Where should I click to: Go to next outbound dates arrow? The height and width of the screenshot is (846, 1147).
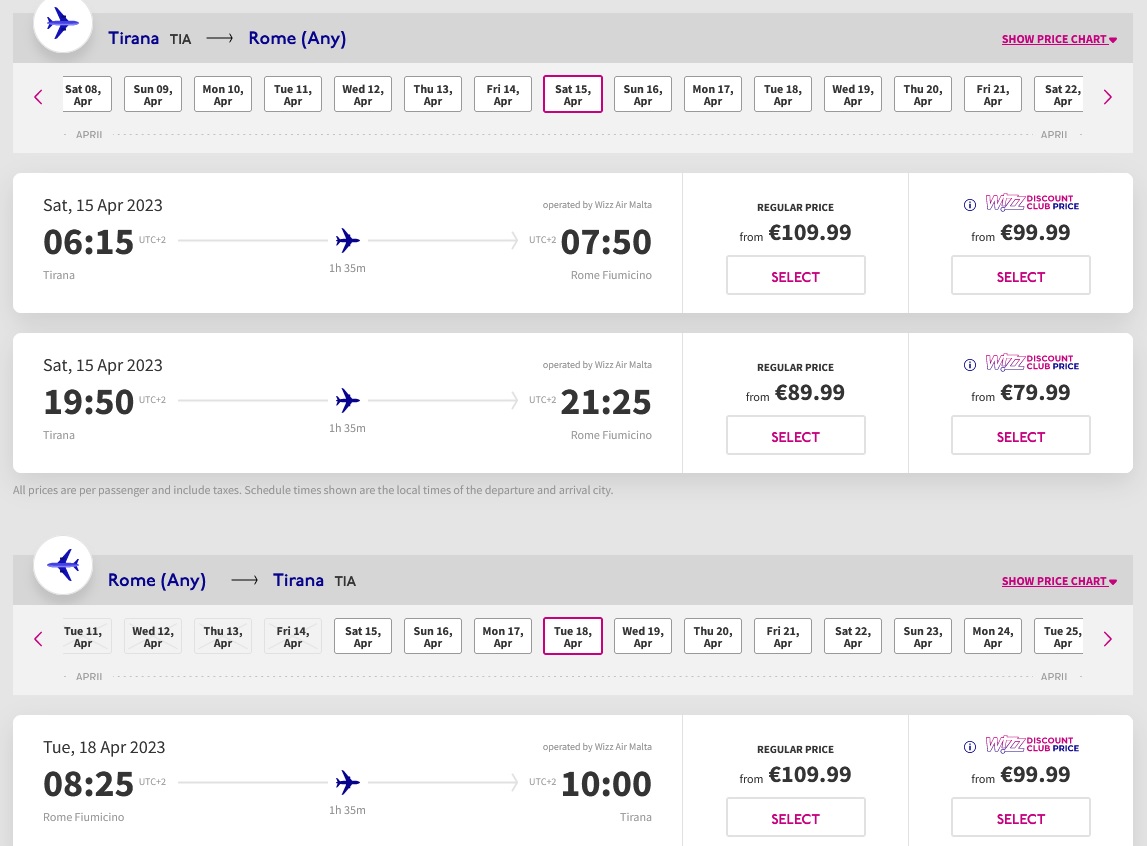tap(1107, 97)
